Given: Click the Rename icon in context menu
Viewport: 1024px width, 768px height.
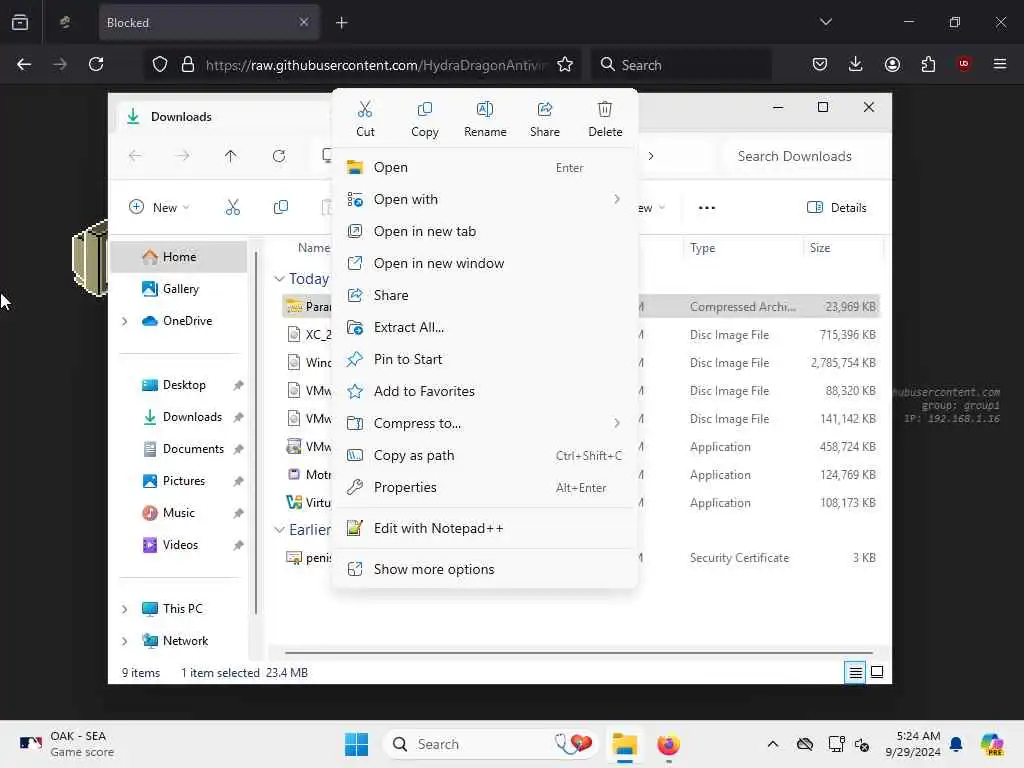Looking at the screenshot, I should click(485, 109).
